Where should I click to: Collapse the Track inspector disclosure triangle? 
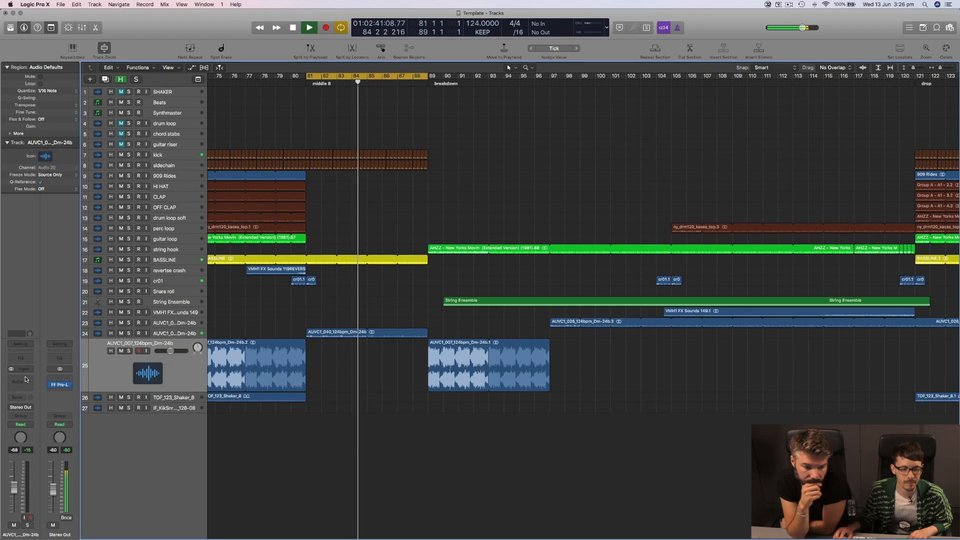coord(7,143)
